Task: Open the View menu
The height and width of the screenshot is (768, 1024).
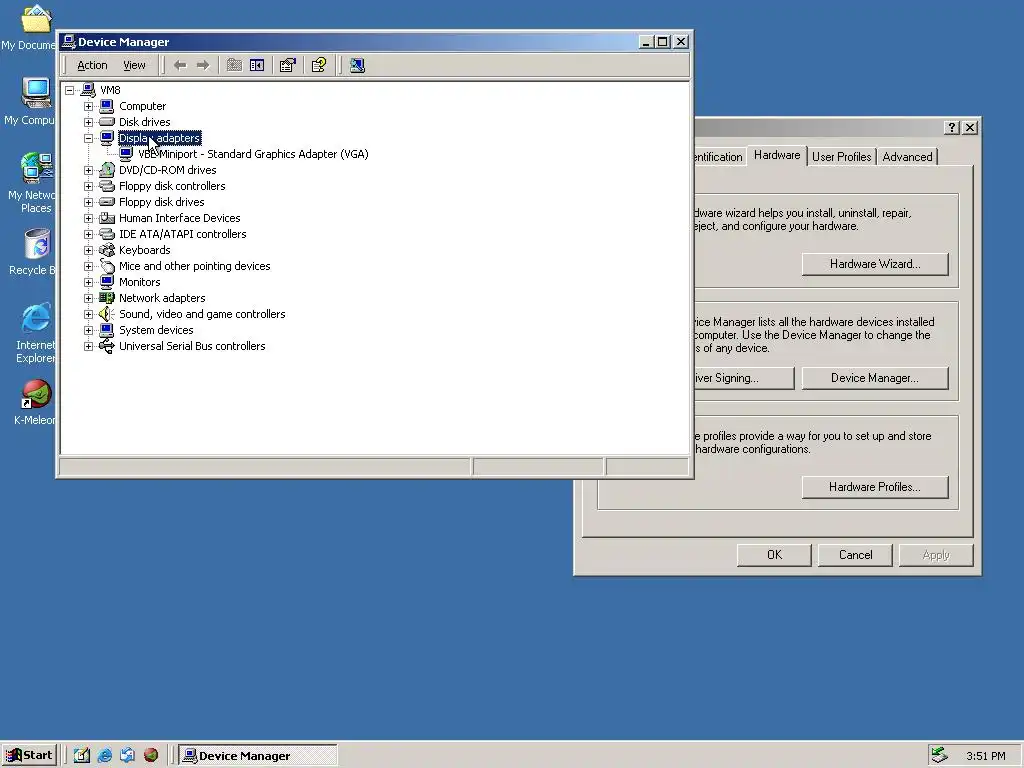Action: (x=134, y=65)
